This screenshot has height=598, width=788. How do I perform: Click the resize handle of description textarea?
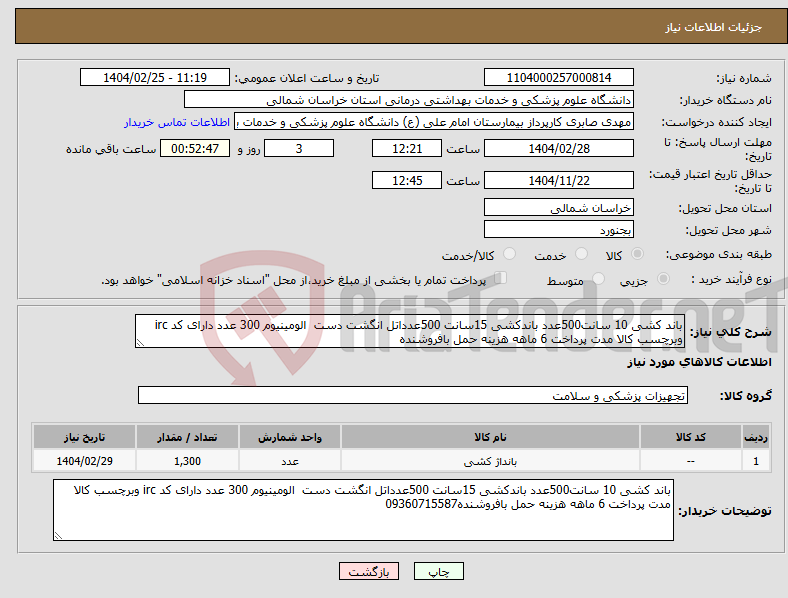140,343
